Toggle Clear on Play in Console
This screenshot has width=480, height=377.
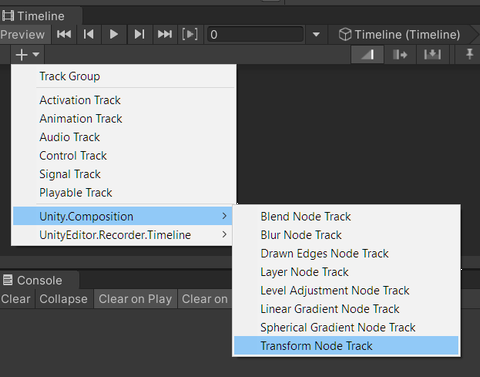(135, 299)
